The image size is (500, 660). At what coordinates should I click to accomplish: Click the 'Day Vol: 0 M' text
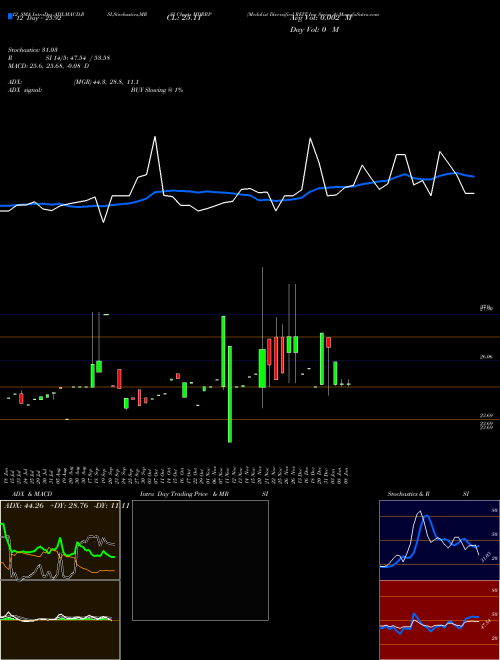click(x=314, y=30)
